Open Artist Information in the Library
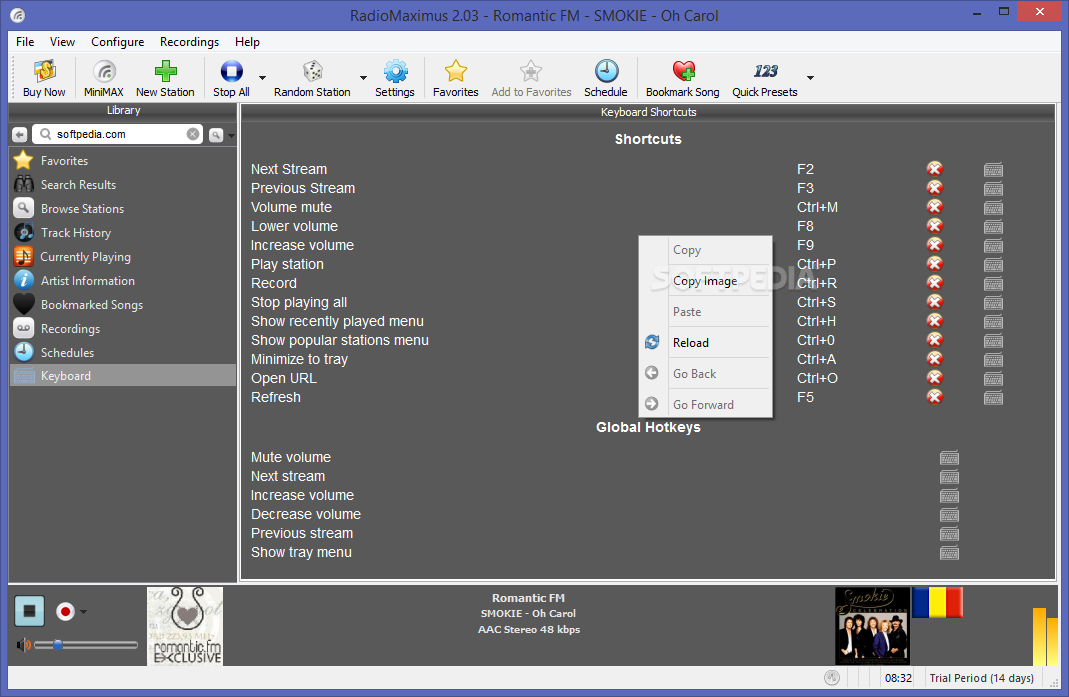1069x697 pixels. (x=123, y=280)
